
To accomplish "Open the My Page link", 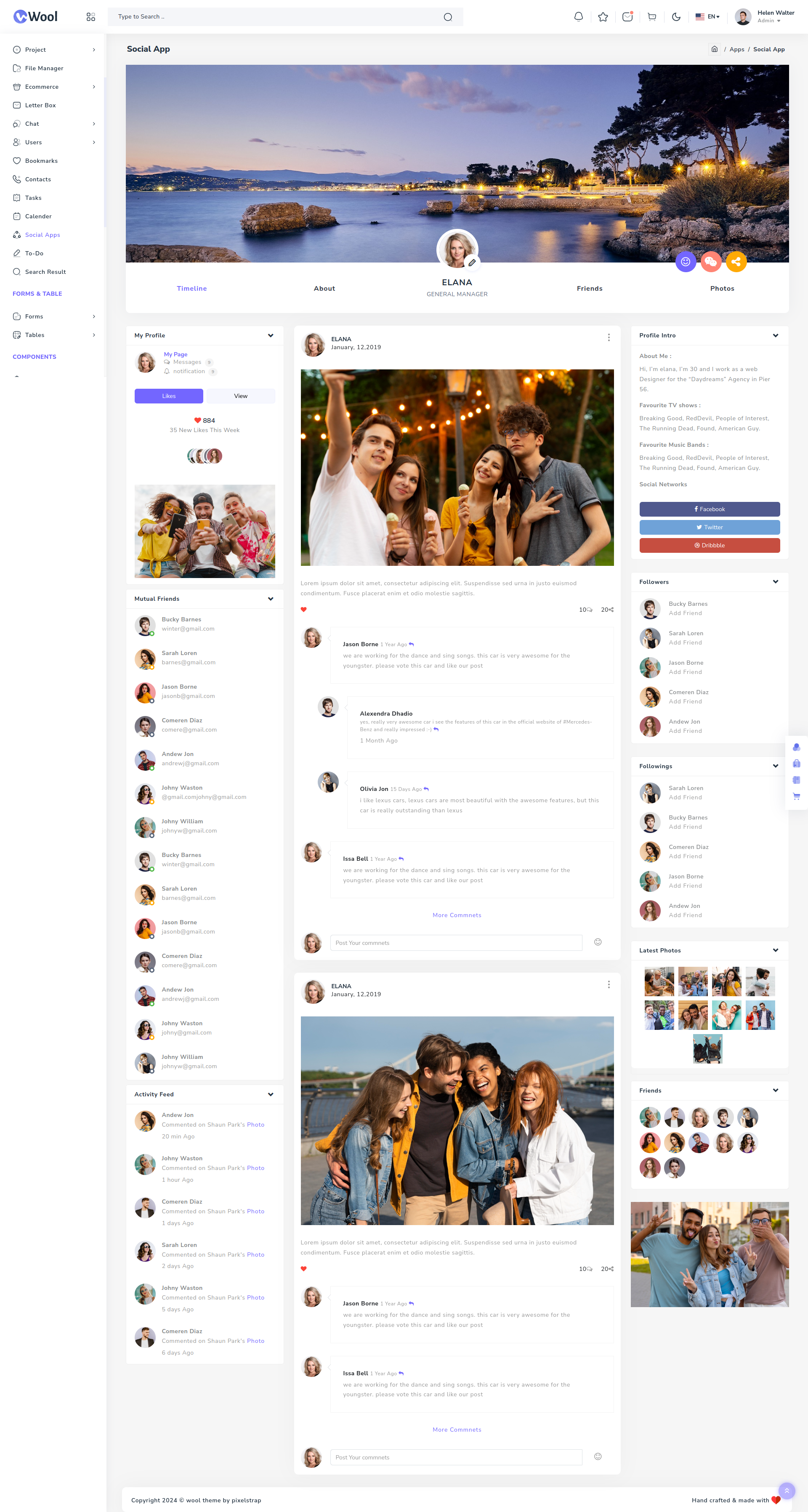I will [x=175, y=355].
